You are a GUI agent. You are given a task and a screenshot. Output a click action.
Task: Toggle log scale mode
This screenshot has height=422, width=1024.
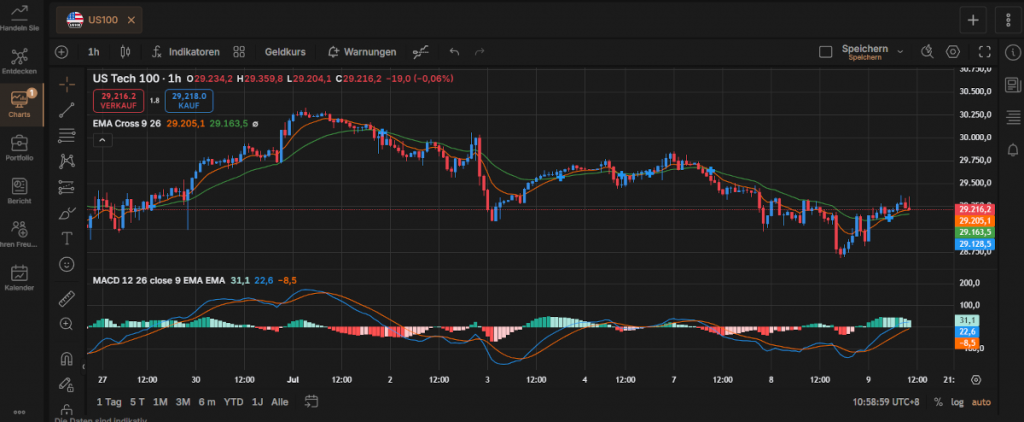(x=957, y=402)
